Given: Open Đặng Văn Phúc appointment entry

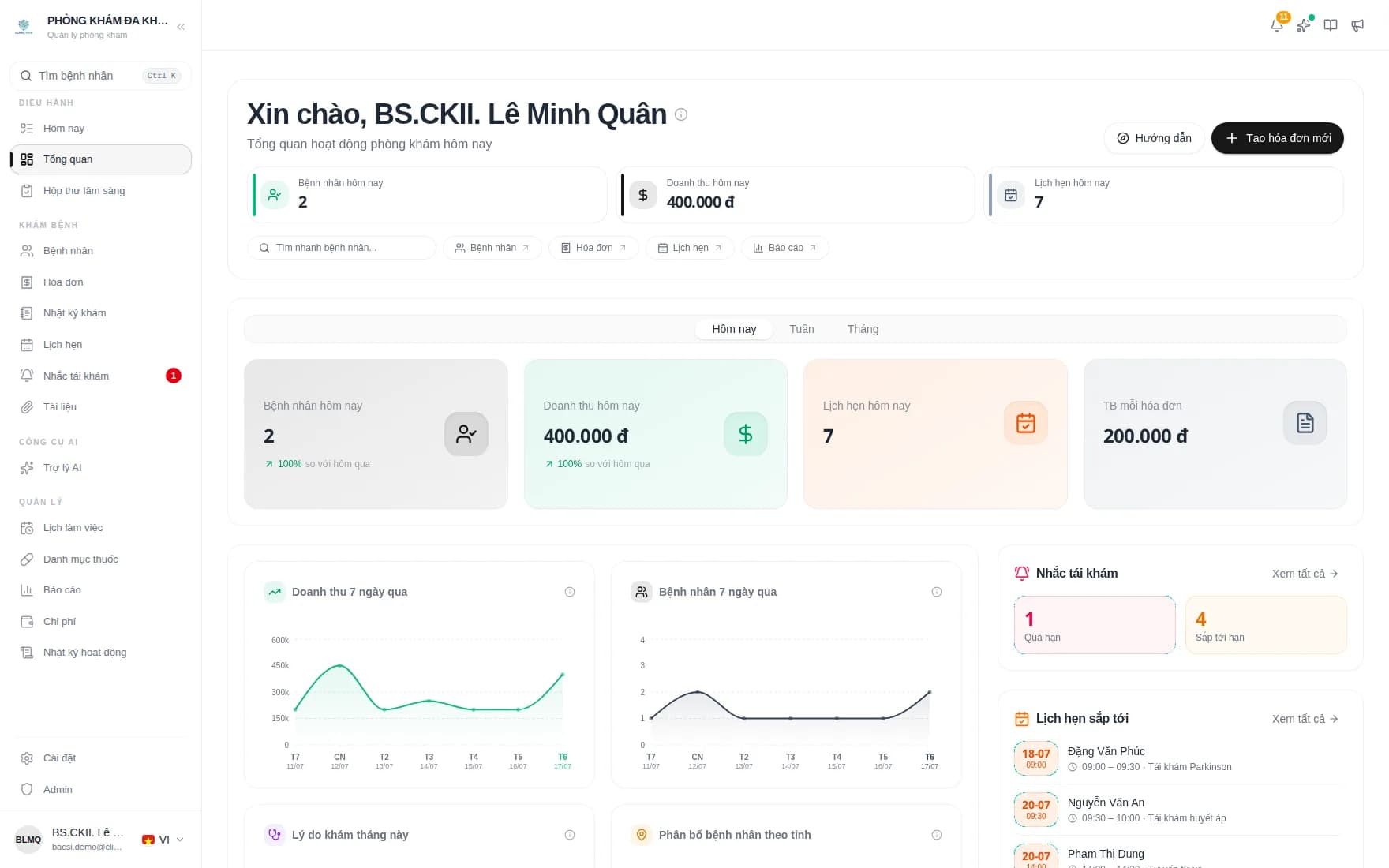Looking at the screenshot, I should (1180, 758).
